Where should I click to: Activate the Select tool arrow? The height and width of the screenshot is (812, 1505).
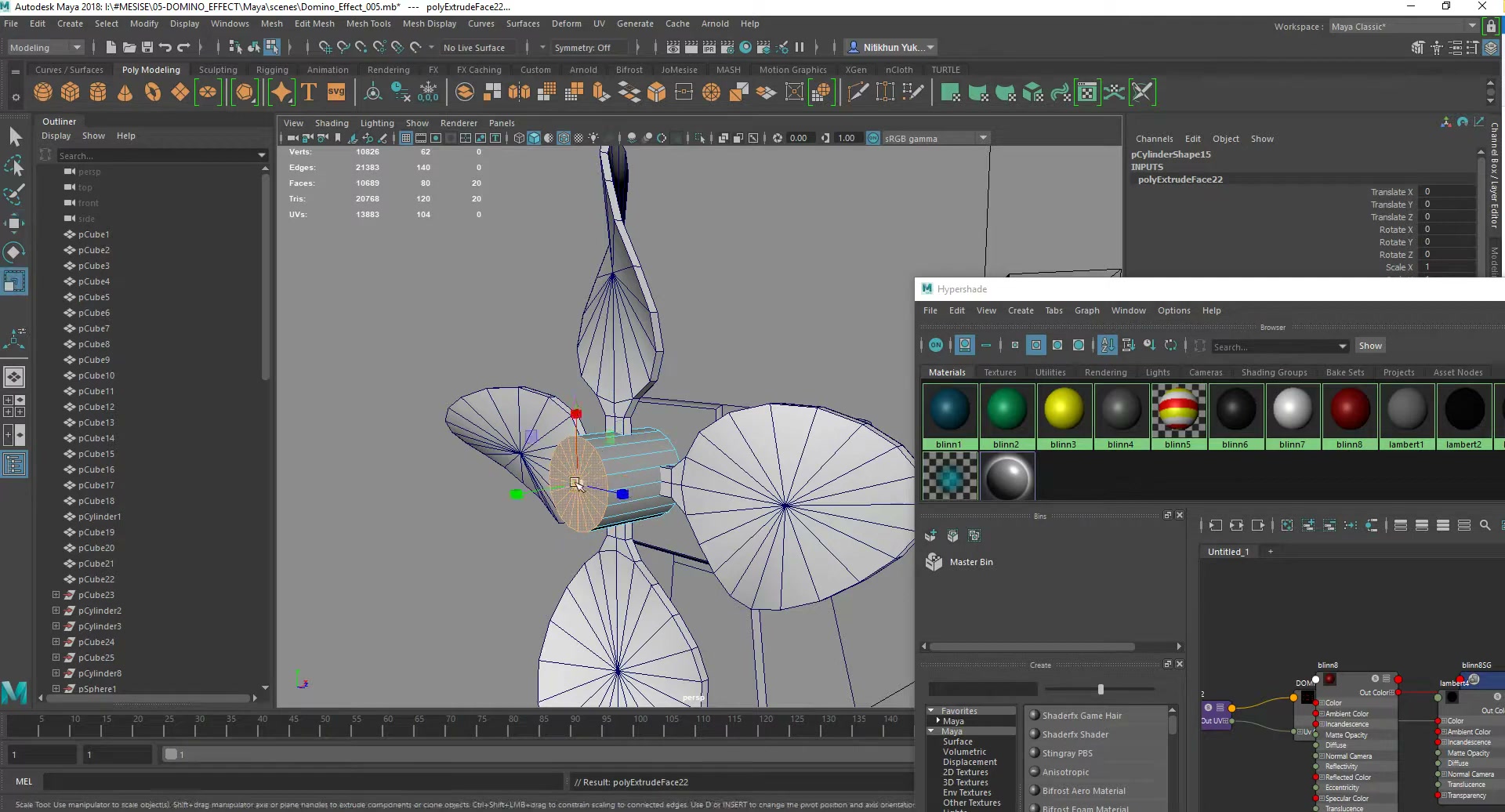(14, 136)
